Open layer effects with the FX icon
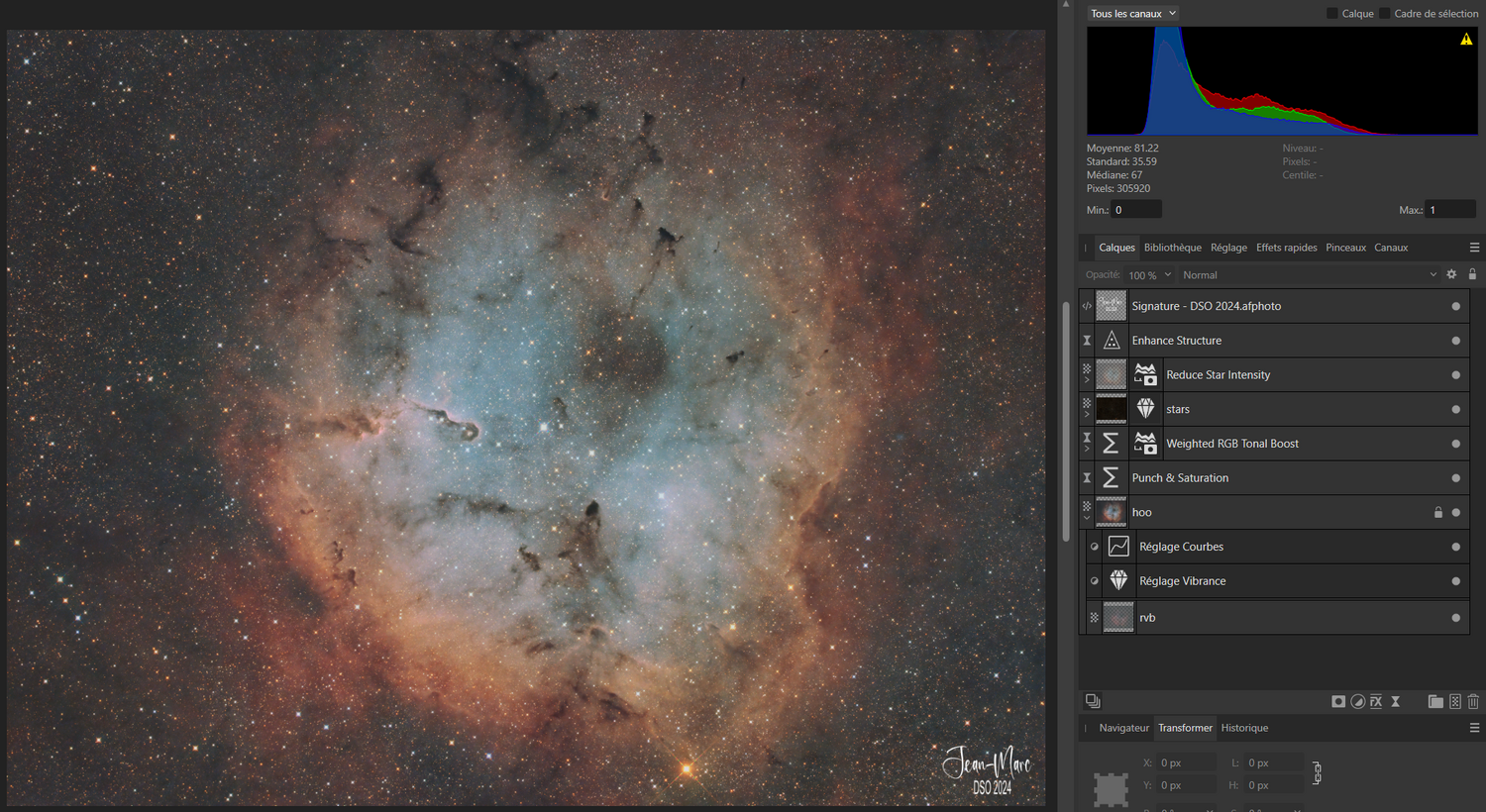 click(1376, 701)
